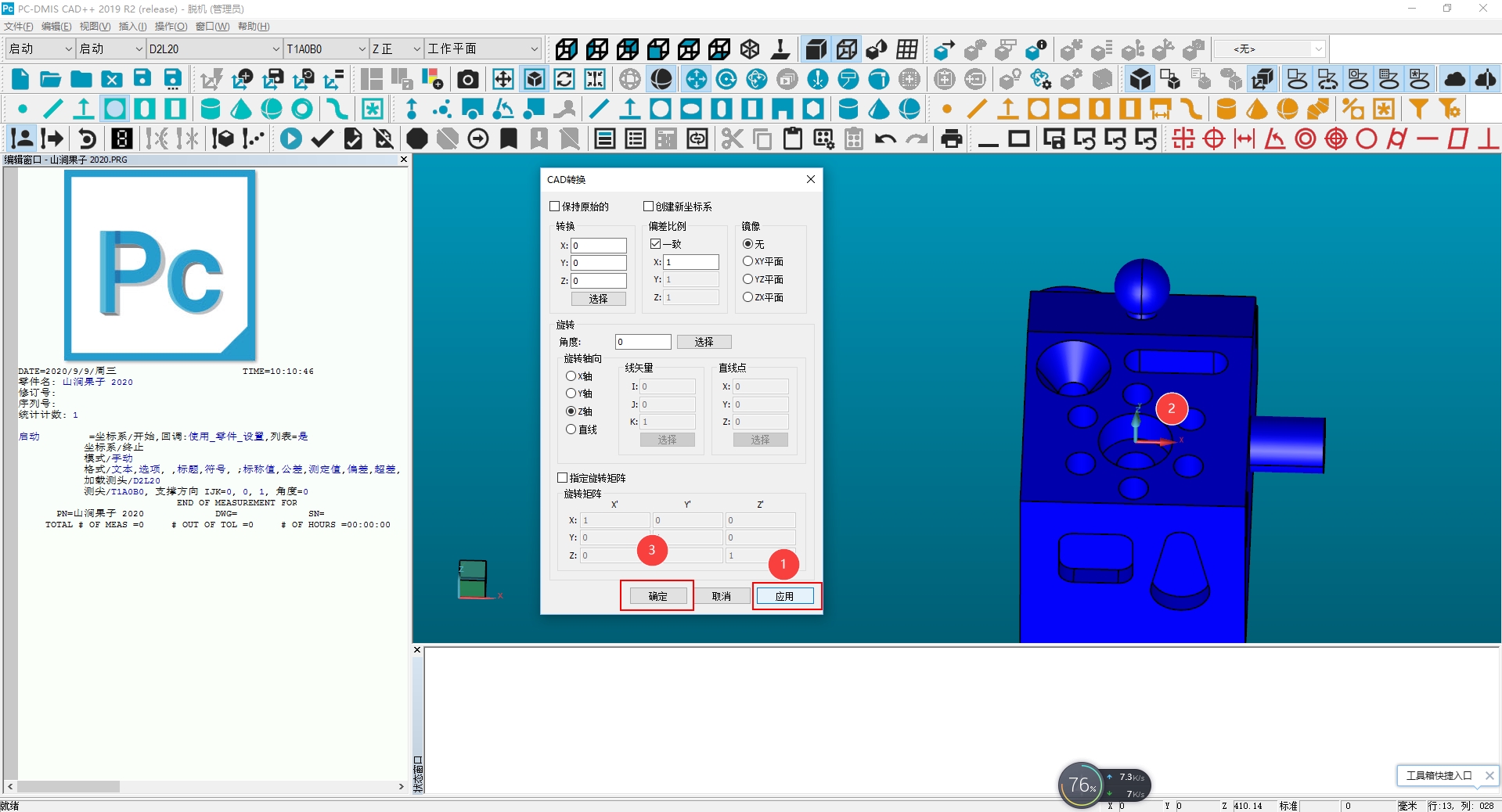Click the Undo arrow icon
The width and height of the screenshot is (1502, 812).
pyautogui.click(x=885, y=139)
